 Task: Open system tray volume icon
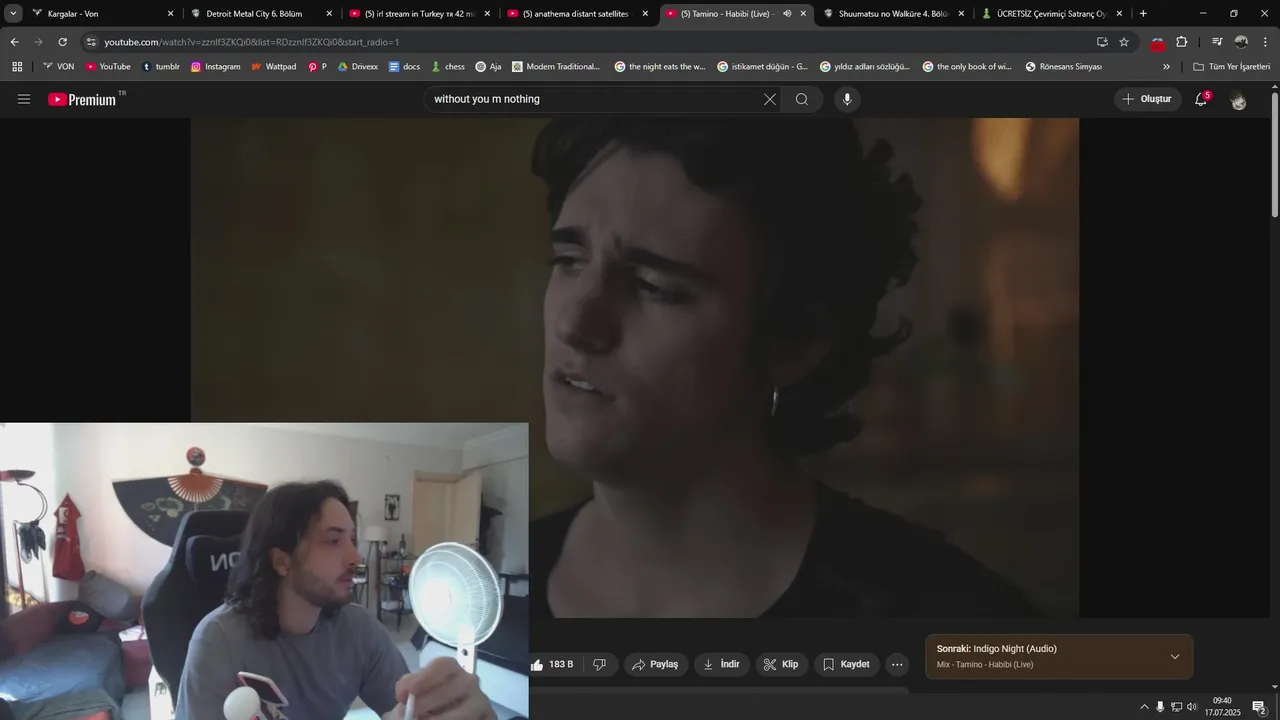[x=1192, y=707]
